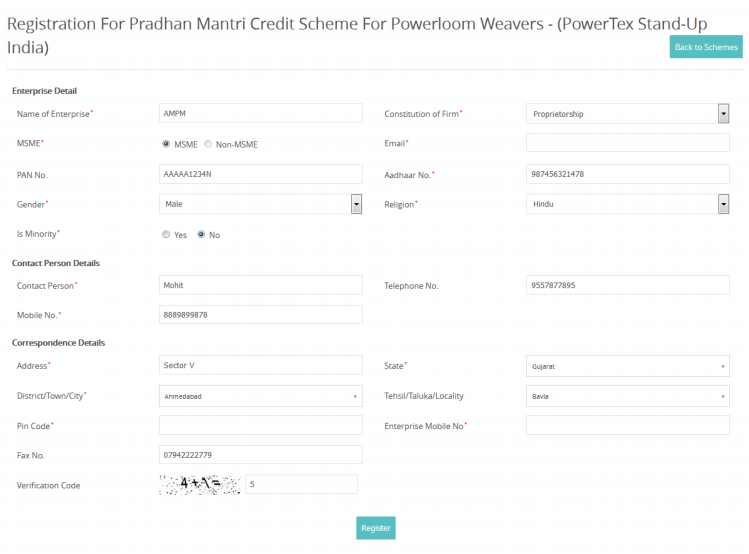The image size is (749, 554).
Task: Open the Religion dropdown
Action: (x=627, y=204)
